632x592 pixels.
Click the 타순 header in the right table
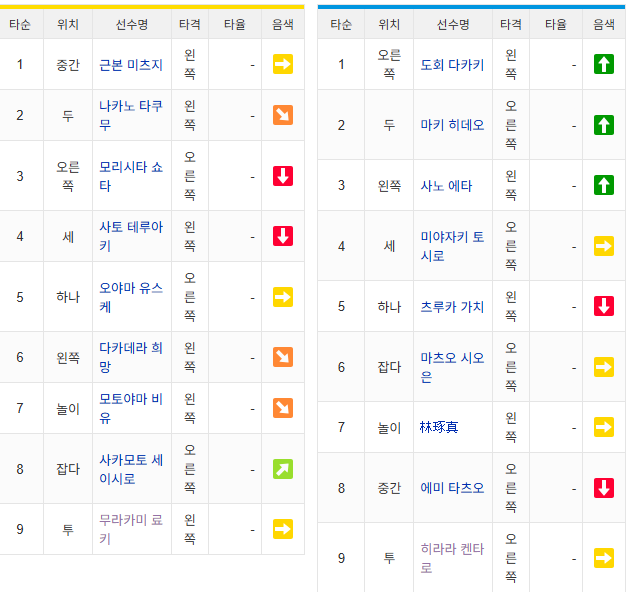(x=341, y=25)
